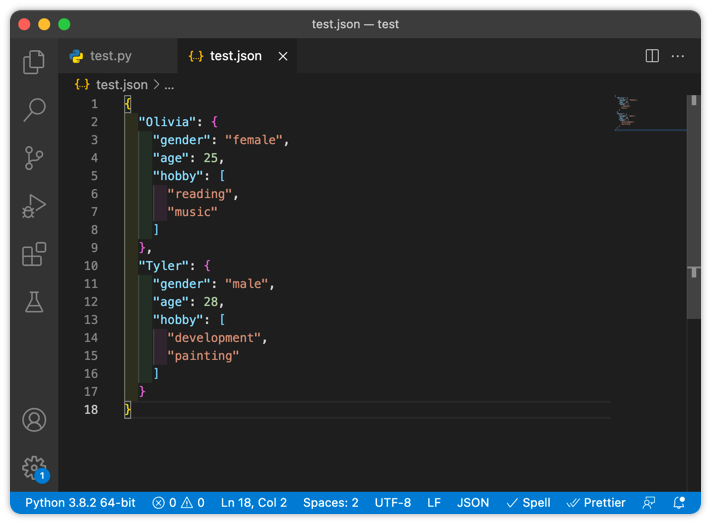Click the age value 25

click(x=210, y=158)
